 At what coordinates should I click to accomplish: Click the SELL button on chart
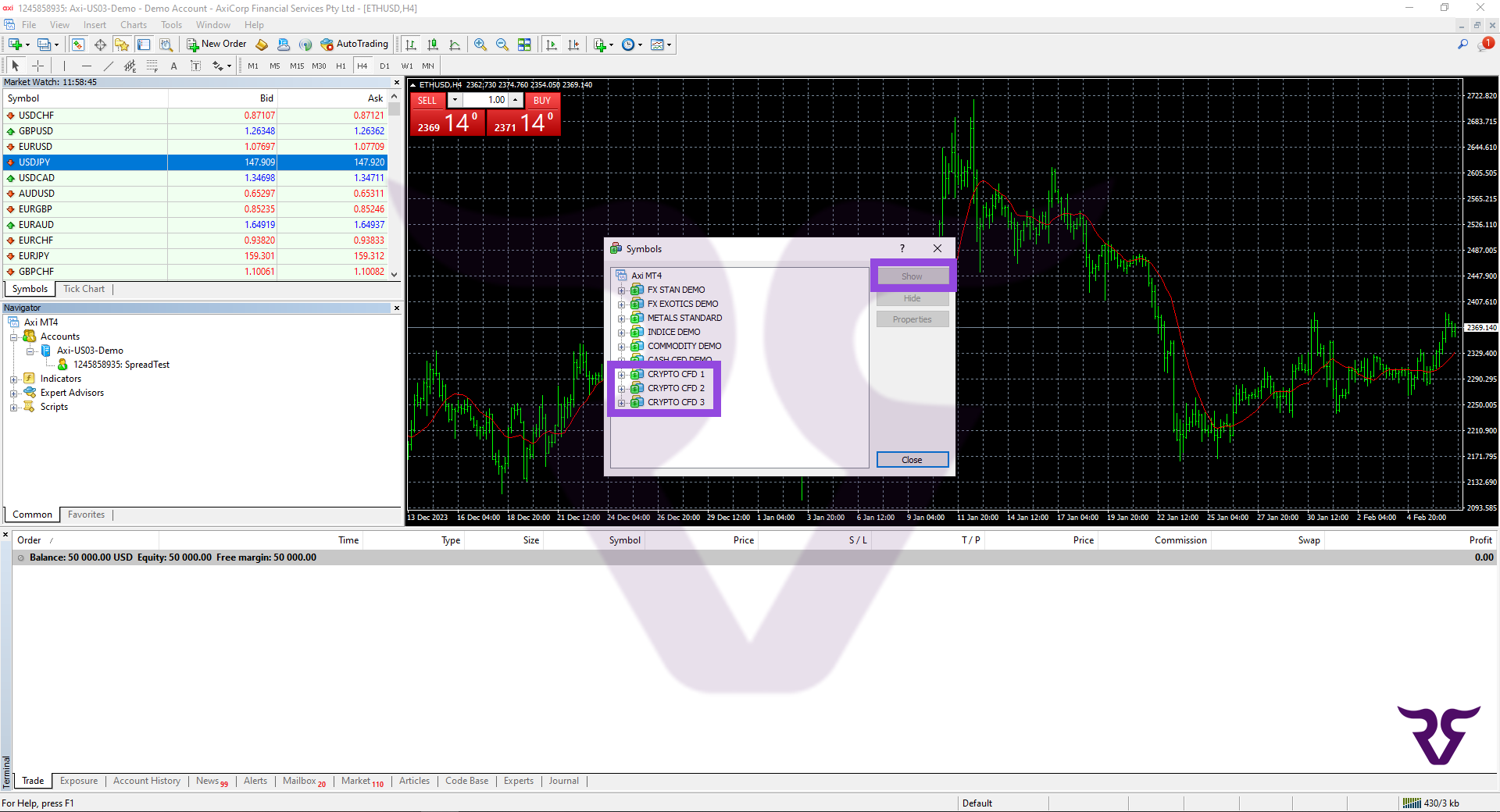point(427,101)
